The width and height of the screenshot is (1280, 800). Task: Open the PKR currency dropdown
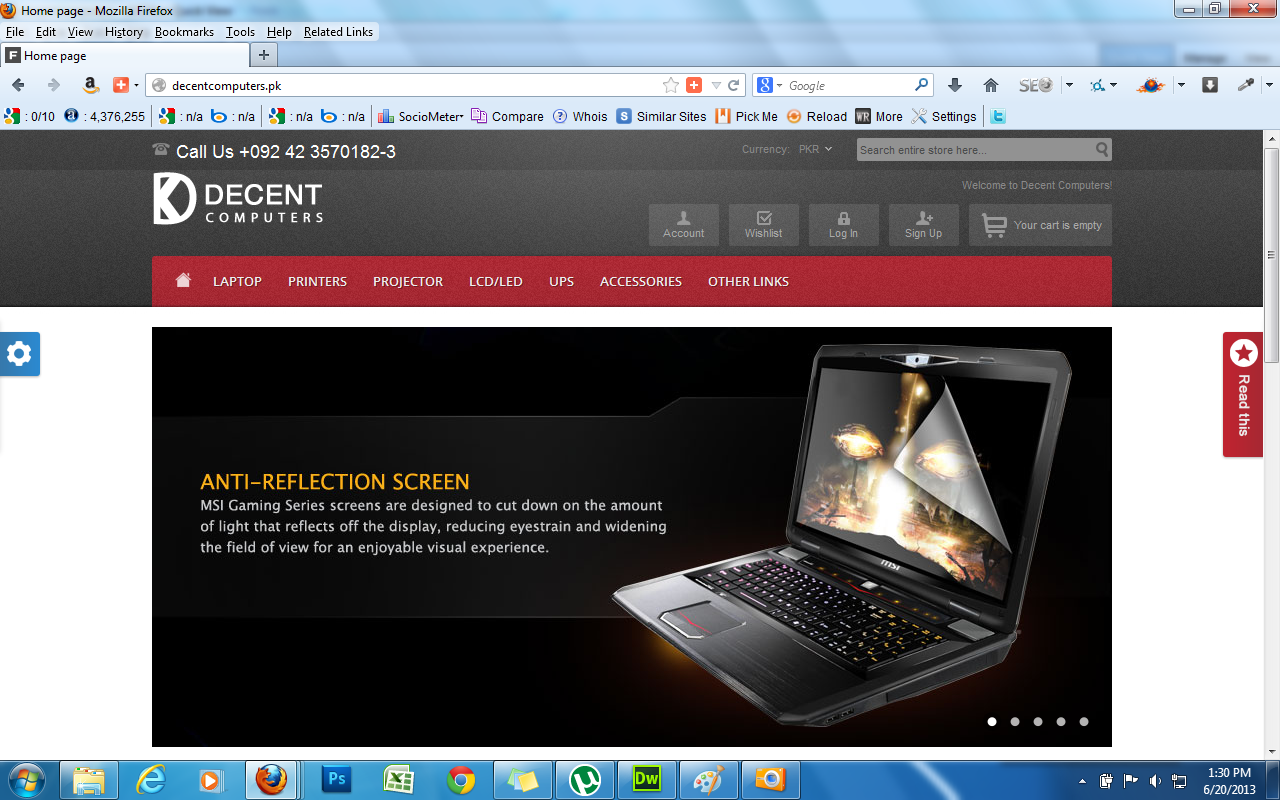815,150
